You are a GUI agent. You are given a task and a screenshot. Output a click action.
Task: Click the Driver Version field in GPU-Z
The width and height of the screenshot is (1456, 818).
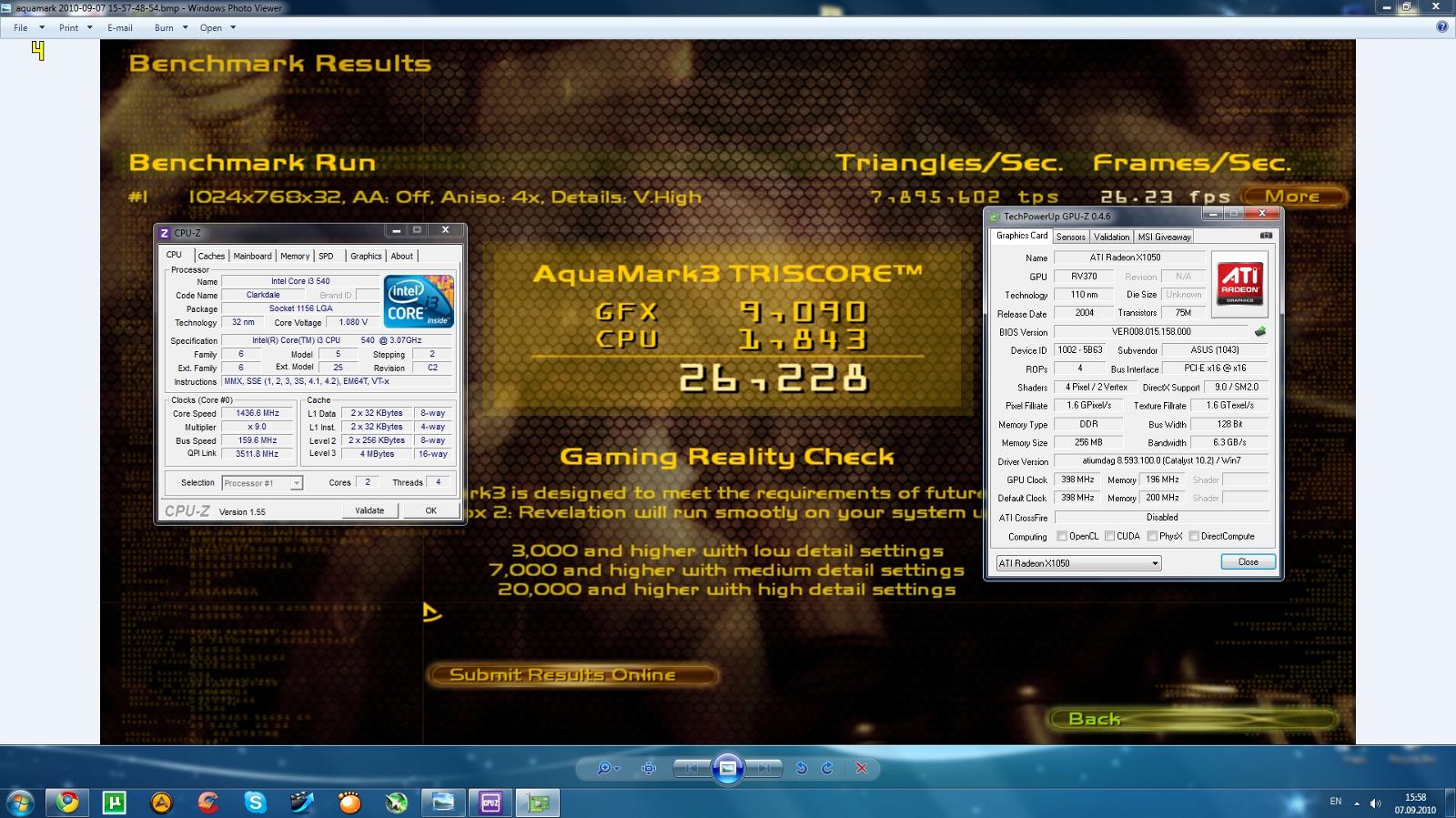click(1162, 461)
